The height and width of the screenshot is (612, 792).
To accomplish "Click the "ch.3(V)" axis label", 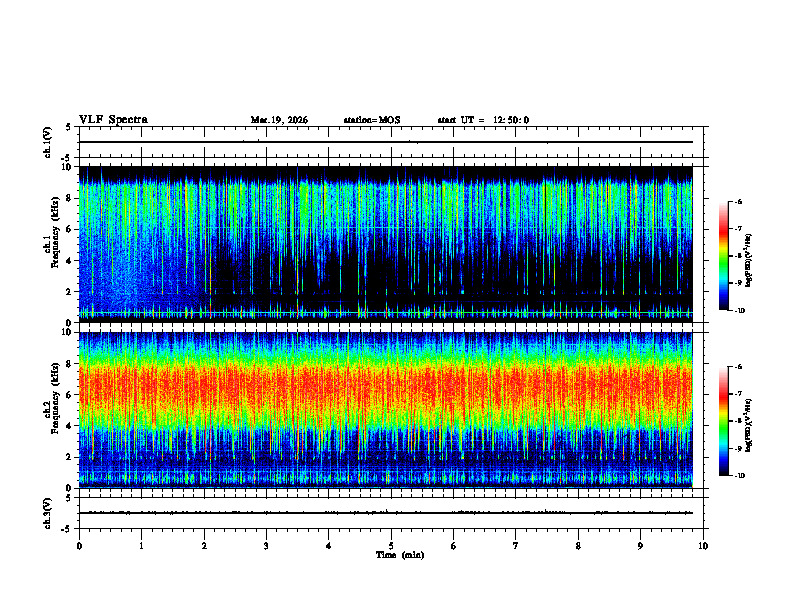I will click(x=48, y=513).
